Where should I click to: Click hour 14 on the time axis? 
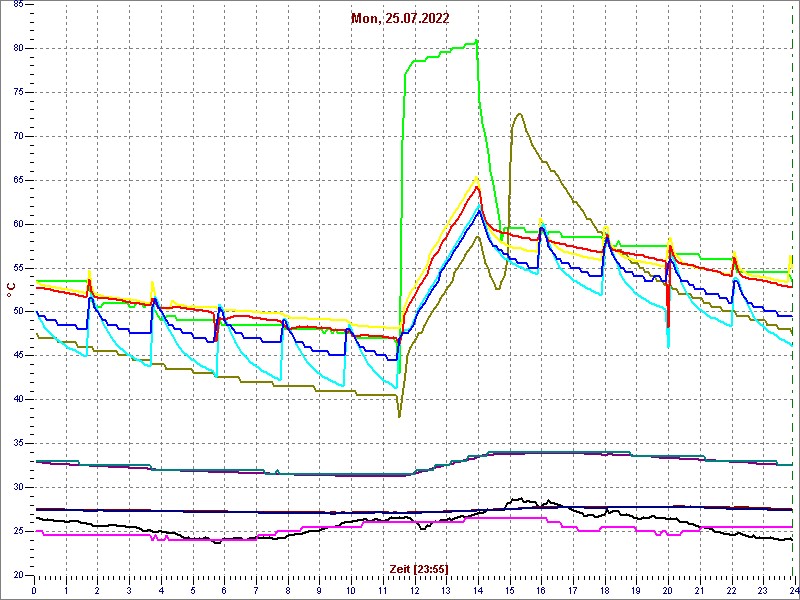click(478, 590)
